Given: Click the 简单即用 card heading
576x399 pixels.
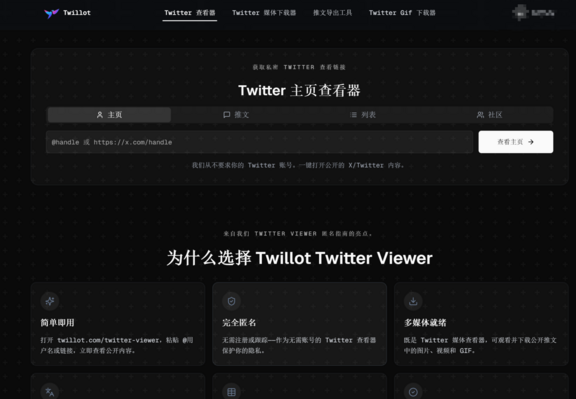Looking at the screenshot, I should click(57, 323).
